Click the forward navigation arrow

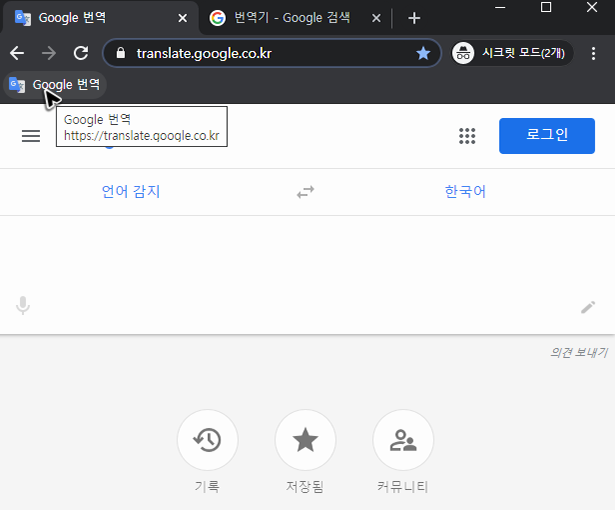49,53
